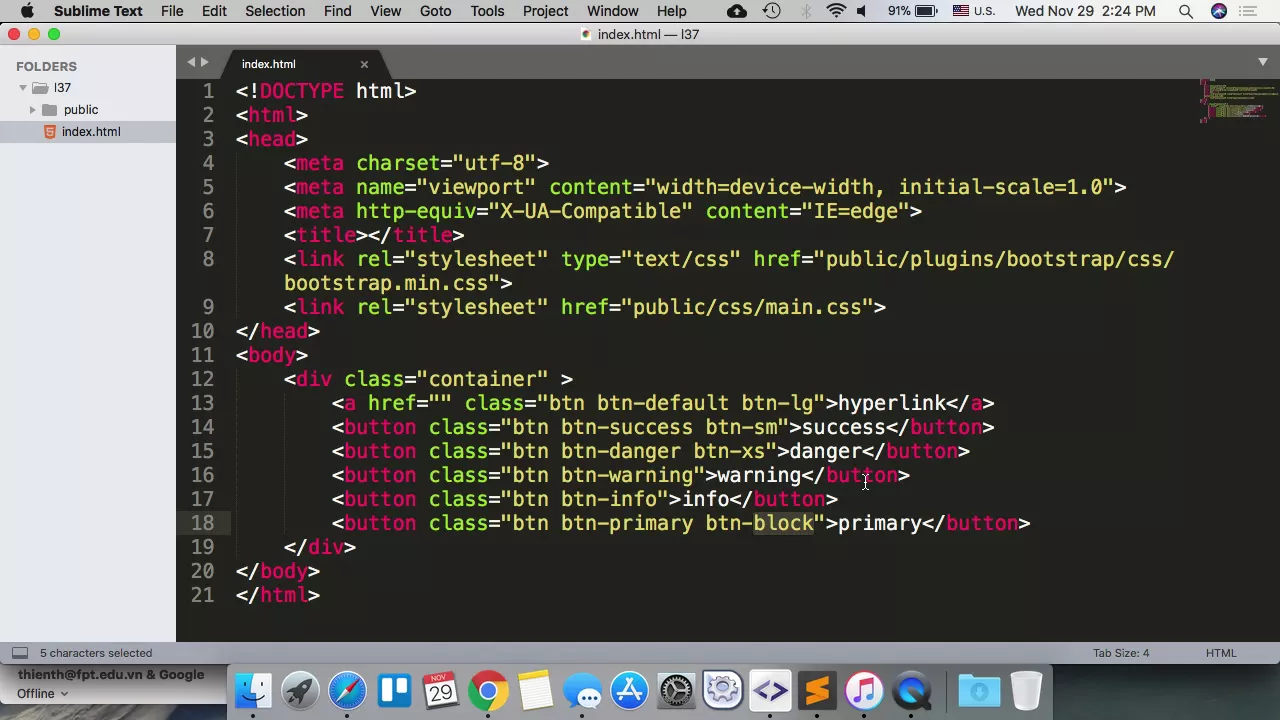This screenshot has width=1280, height=720.
Task: Open the Window menu
Action: coord(612,11)
